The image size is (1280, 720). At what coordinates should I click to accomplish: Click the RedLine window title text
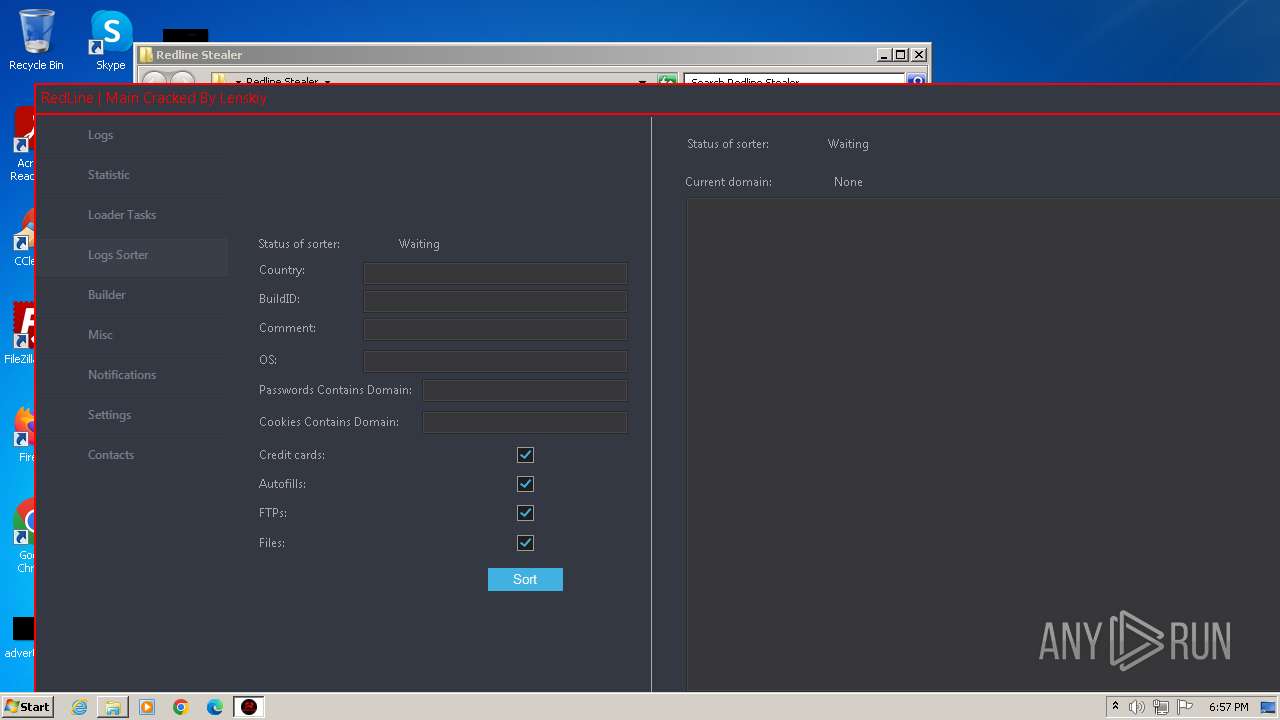(154, 98)
